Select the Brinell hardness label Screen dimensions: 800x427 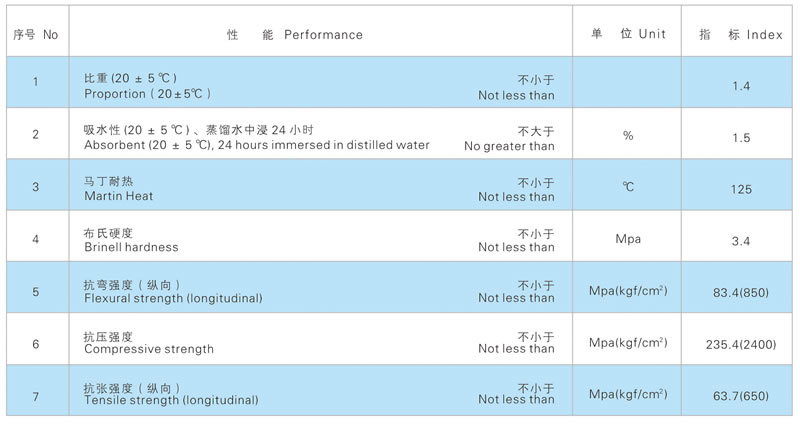coord(131,247)
